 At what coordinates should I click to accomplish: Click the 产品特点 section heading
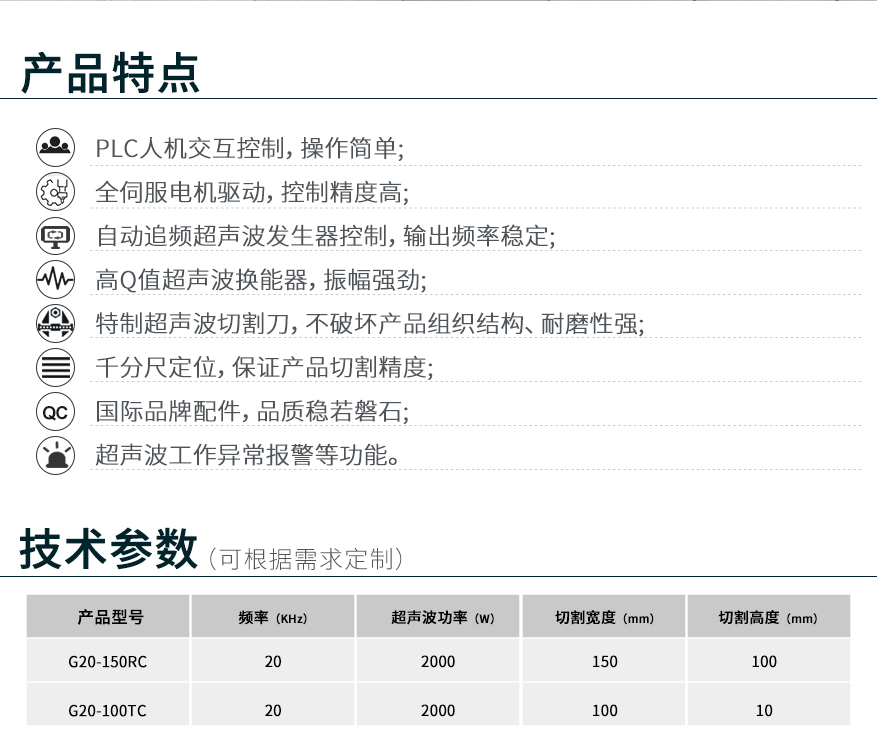110,73
